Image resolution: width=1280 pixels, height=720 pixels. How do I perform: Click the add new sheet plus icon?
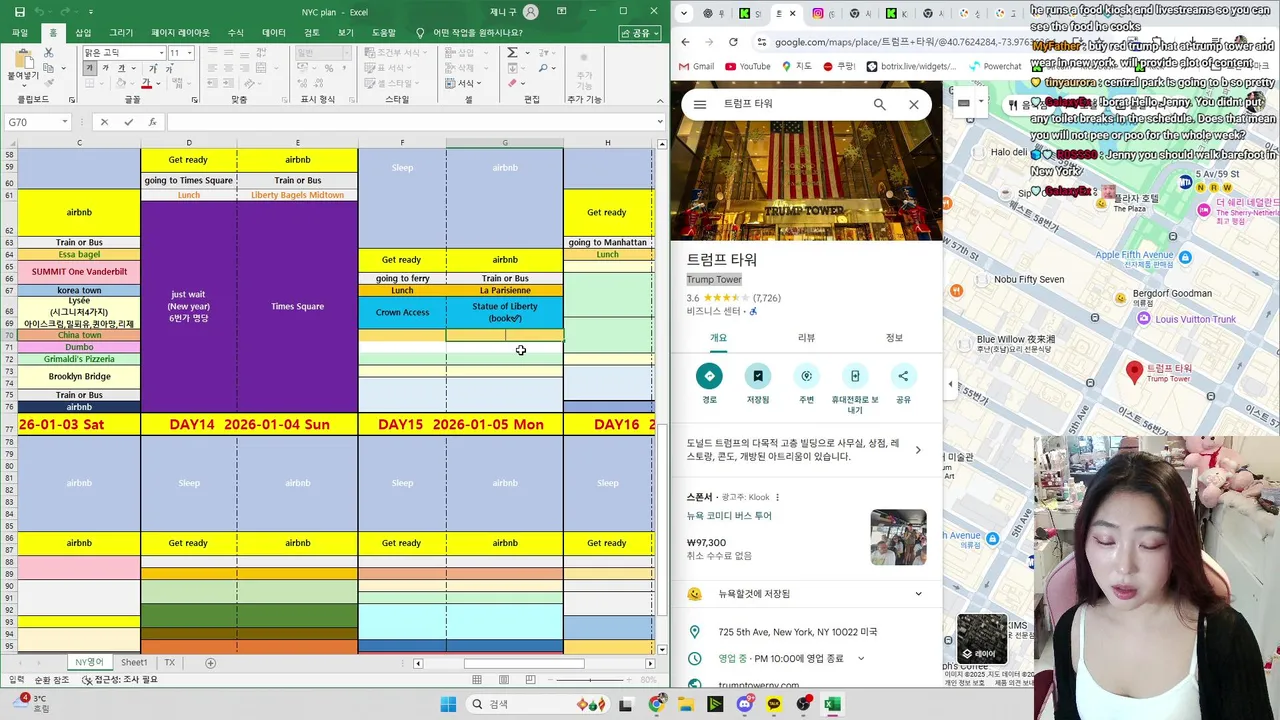[210, 663]
